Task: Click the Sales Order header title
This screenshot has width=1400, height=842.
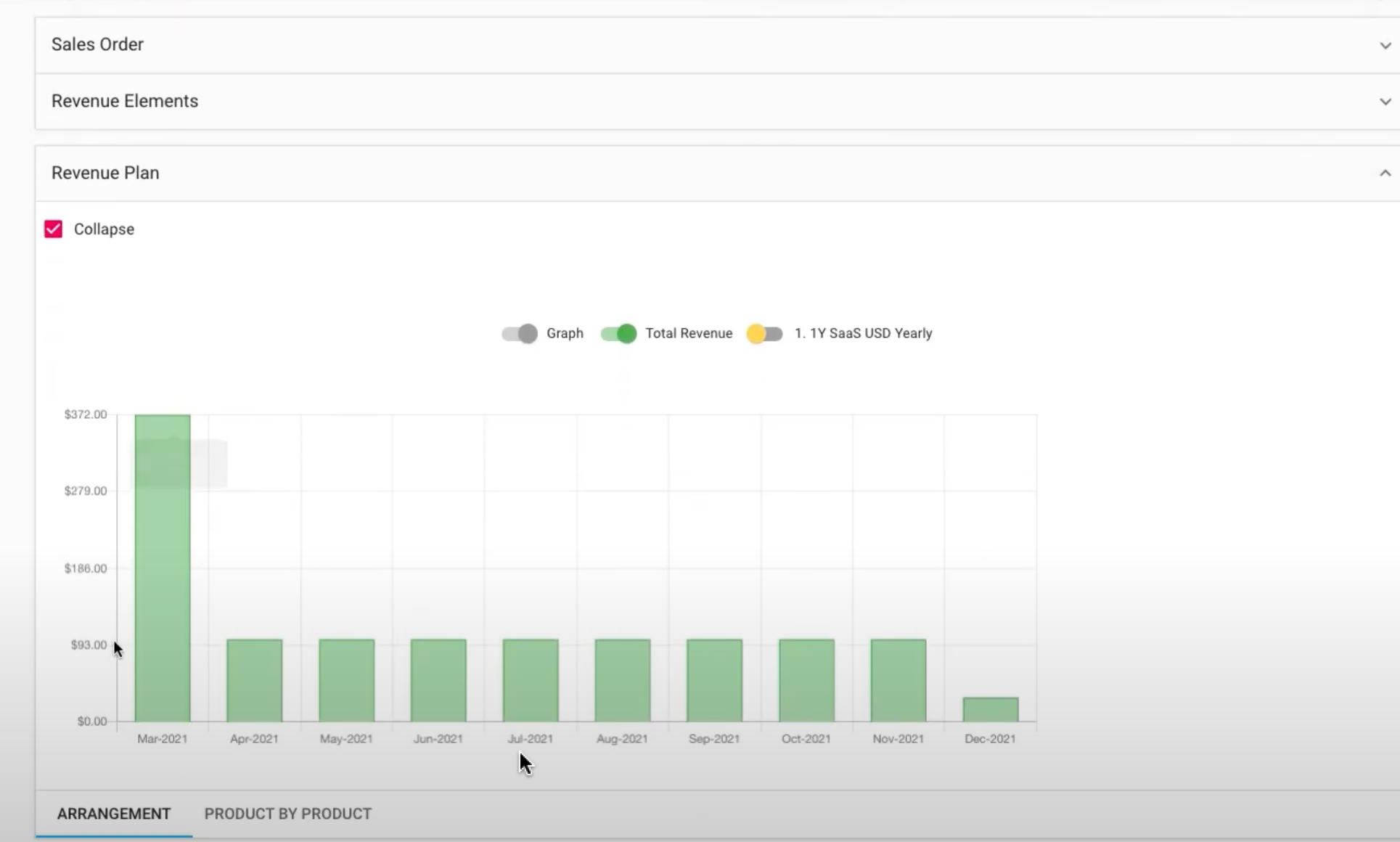Action: 97,44
